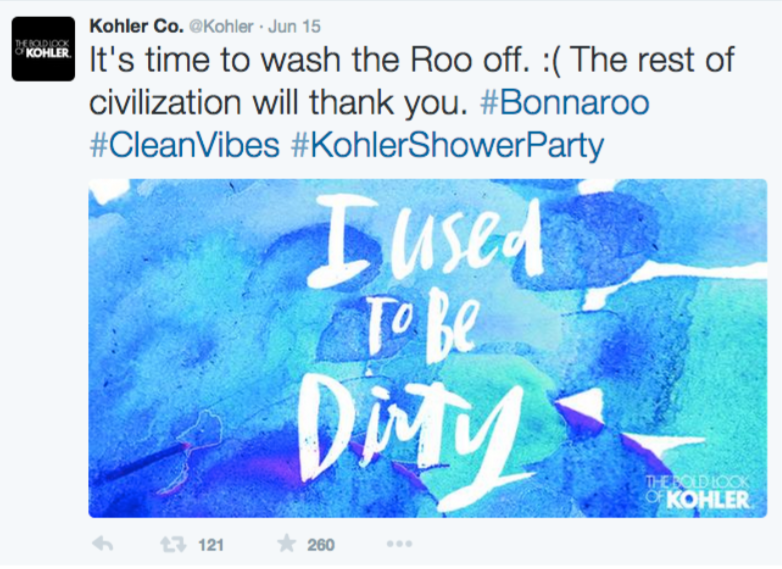782x569 pixels.
Task: Retweet this Kohler post
Action: pyautogui.click(x=173, y=545)
